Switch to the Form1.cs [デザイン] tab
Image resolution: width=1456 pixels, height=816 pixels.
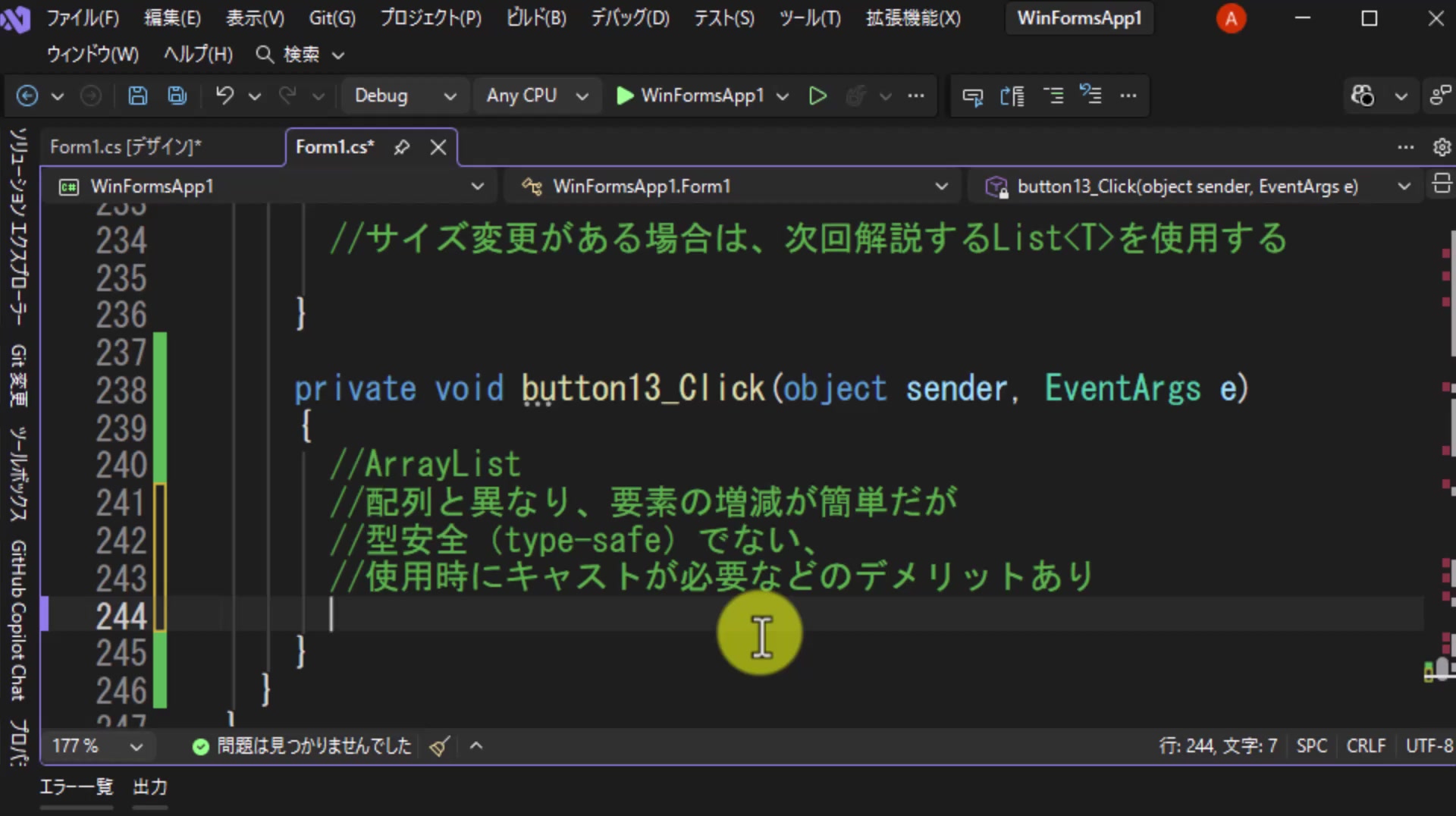(x=126, y=147)
